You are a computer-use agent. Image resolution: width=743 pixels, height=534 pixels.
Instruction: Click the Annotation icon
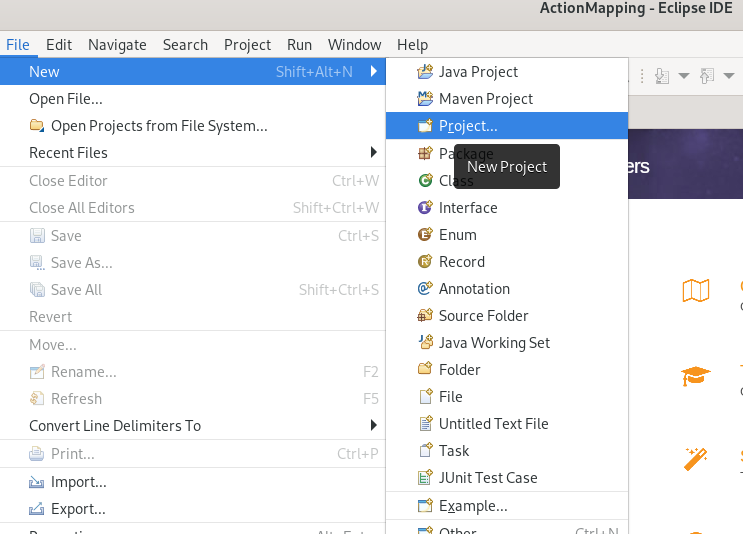coord(425,288)
